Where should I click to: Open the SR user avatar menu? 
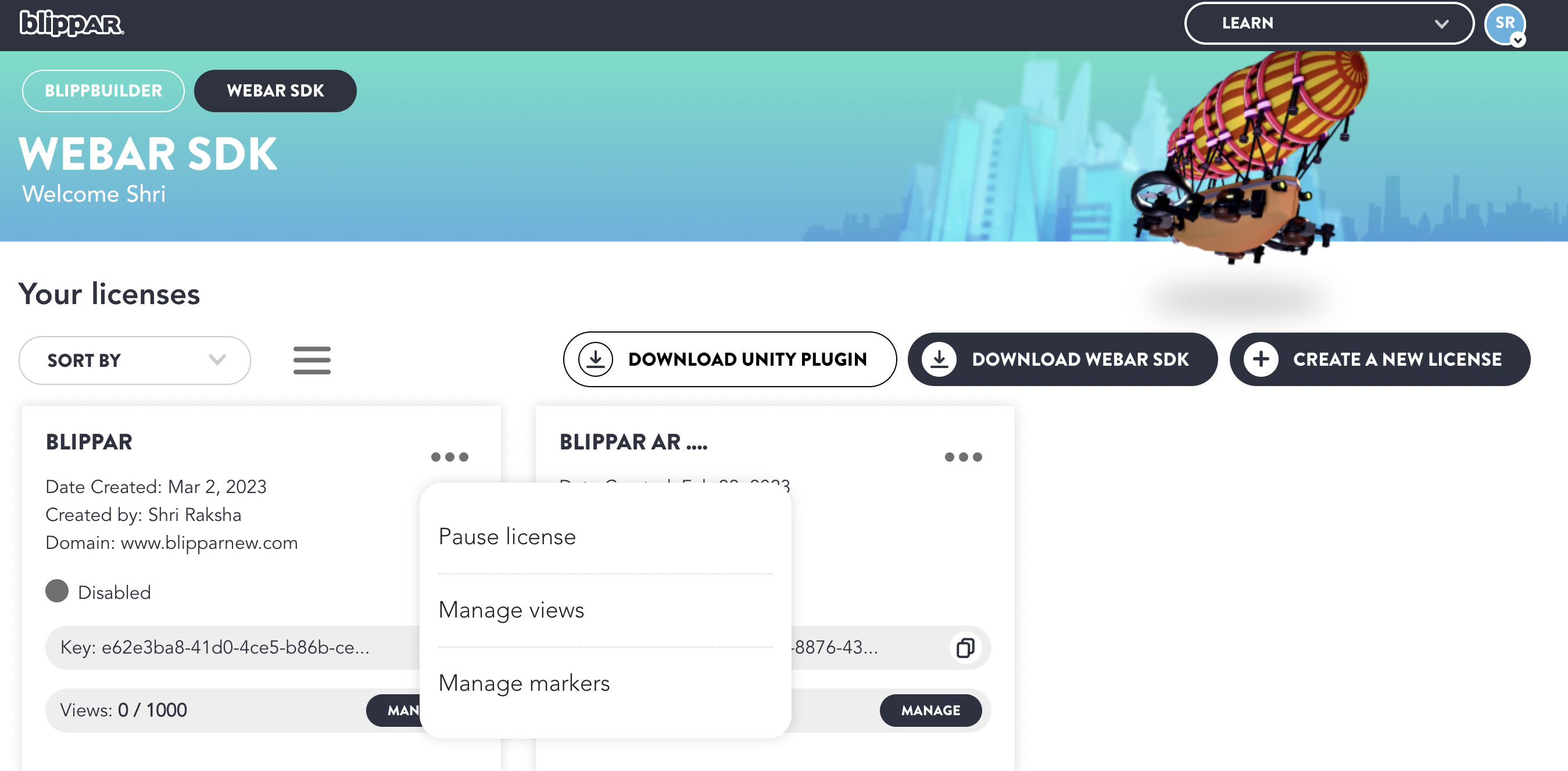pyautogui.click(x=1505, y=24)
